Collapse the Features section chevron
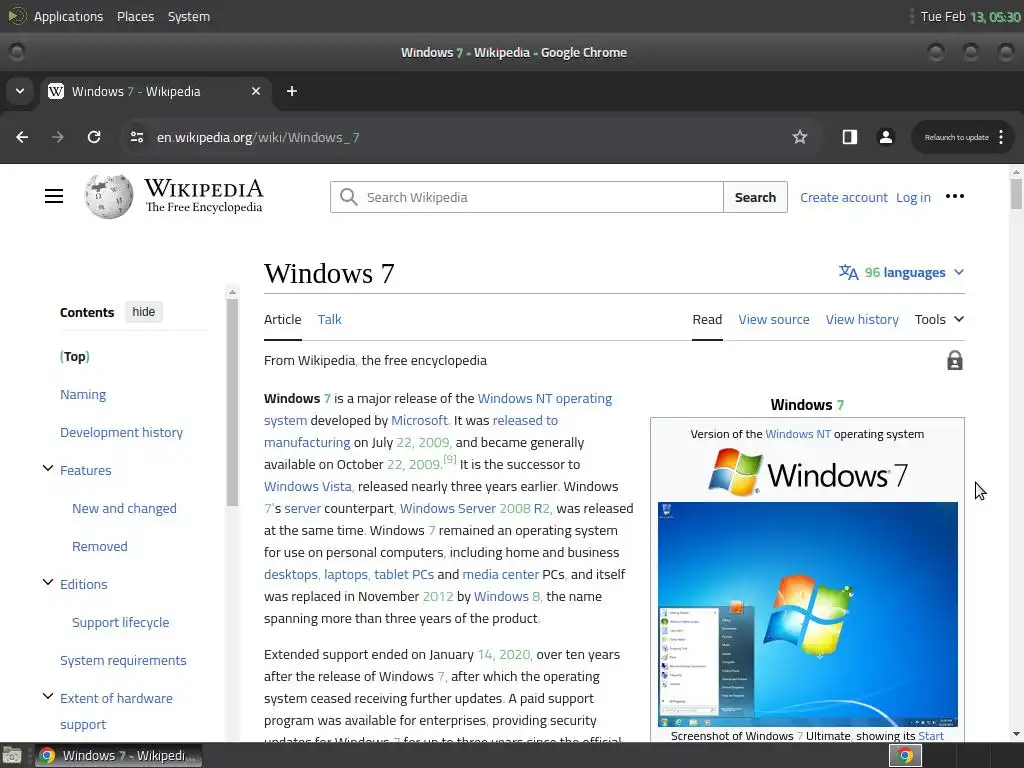The image size is (1024, 768). (48, 468)
